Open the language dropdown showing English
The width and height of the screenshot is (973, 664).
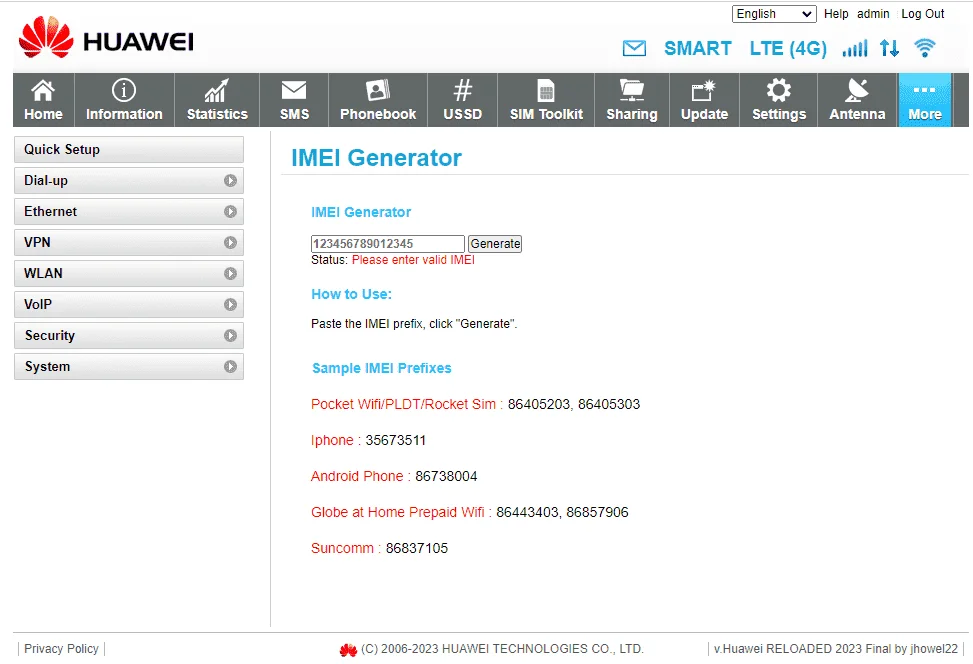coord(774,14)
